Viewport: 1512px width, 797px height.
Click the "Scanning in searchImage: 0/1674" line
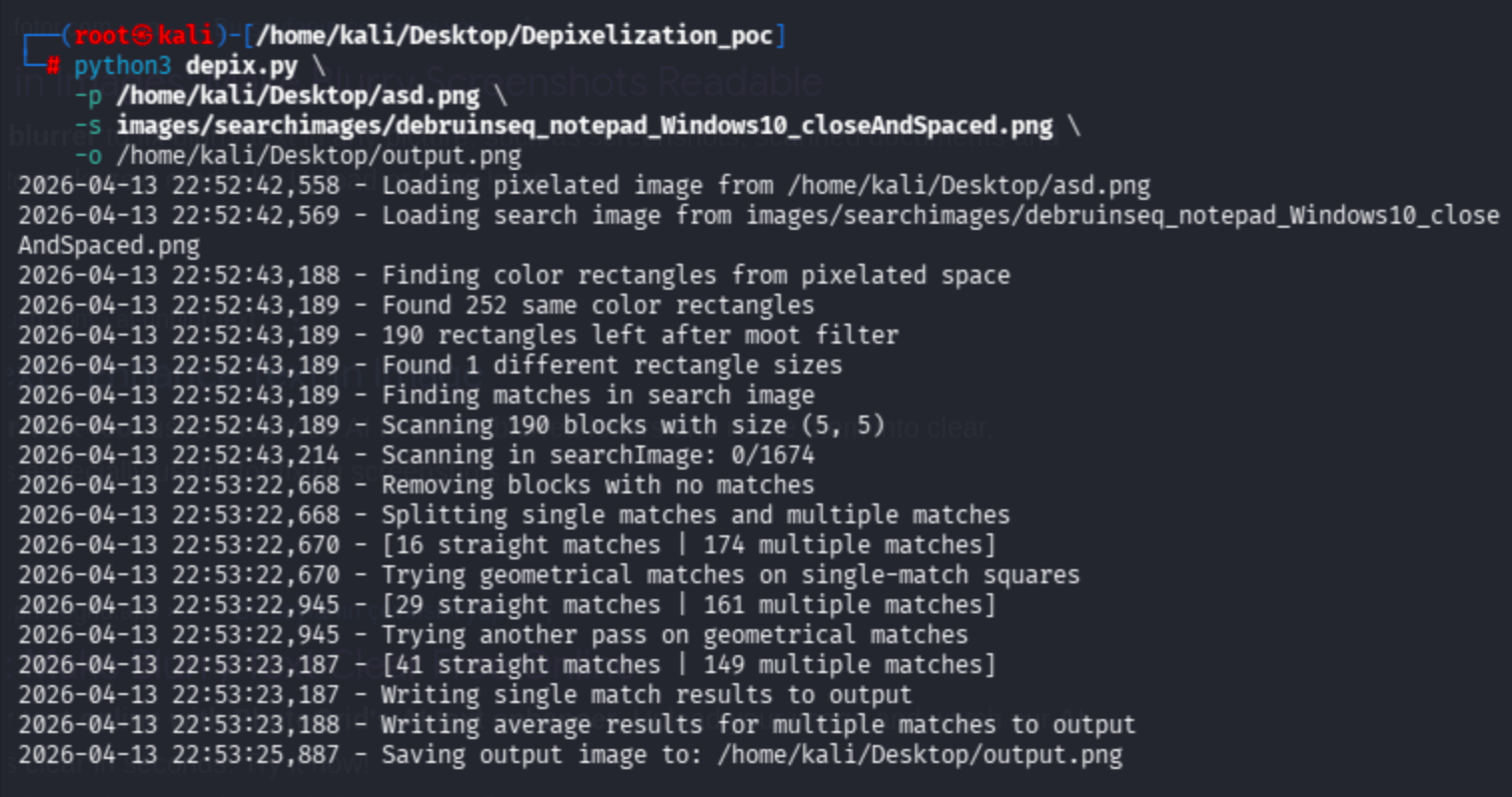coord(597,455)
